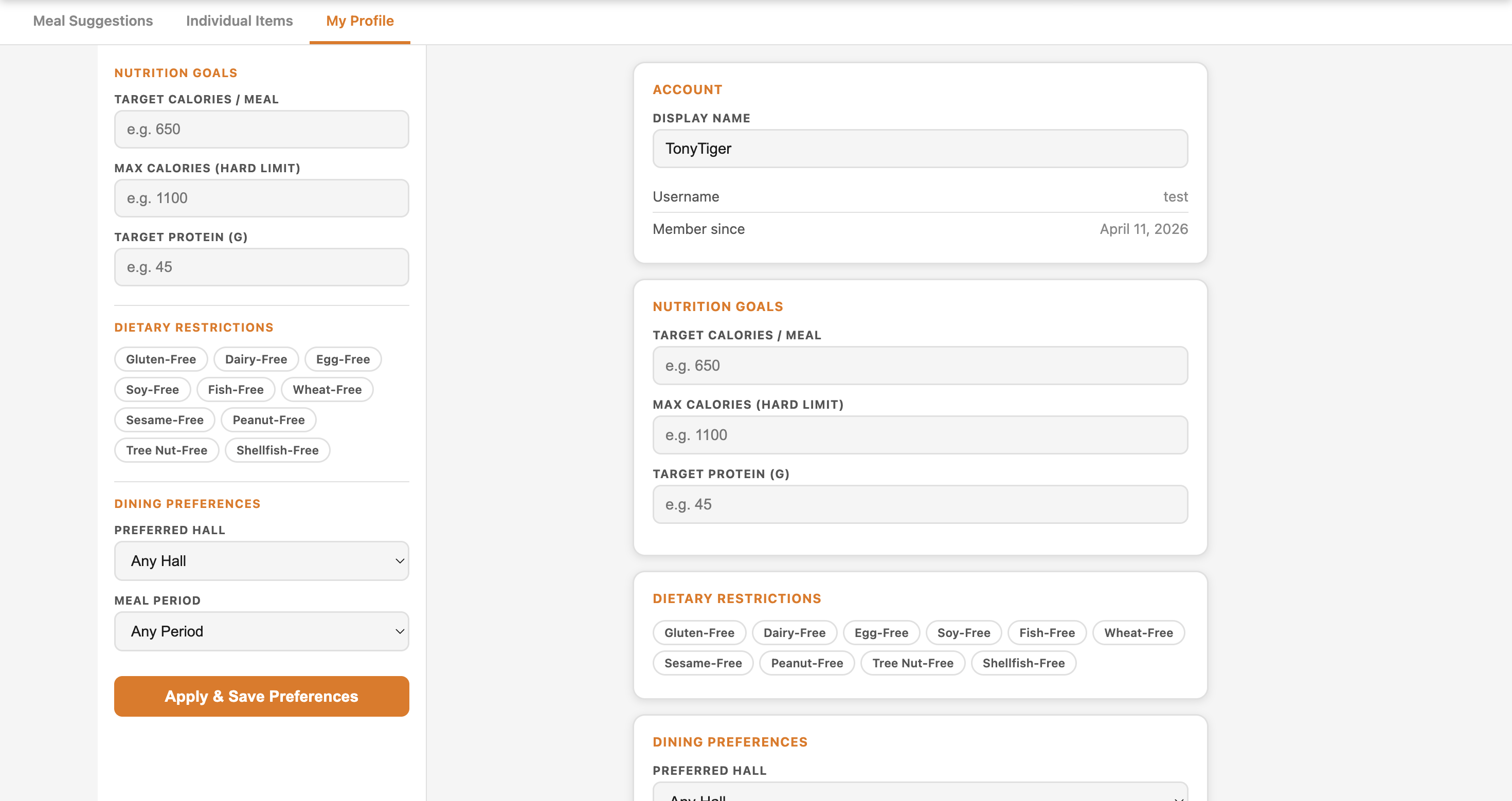Enable Shellfish-Free restriction in sidebar
Viewport: 1512px width, 801px height.
(x=277, y=450)
